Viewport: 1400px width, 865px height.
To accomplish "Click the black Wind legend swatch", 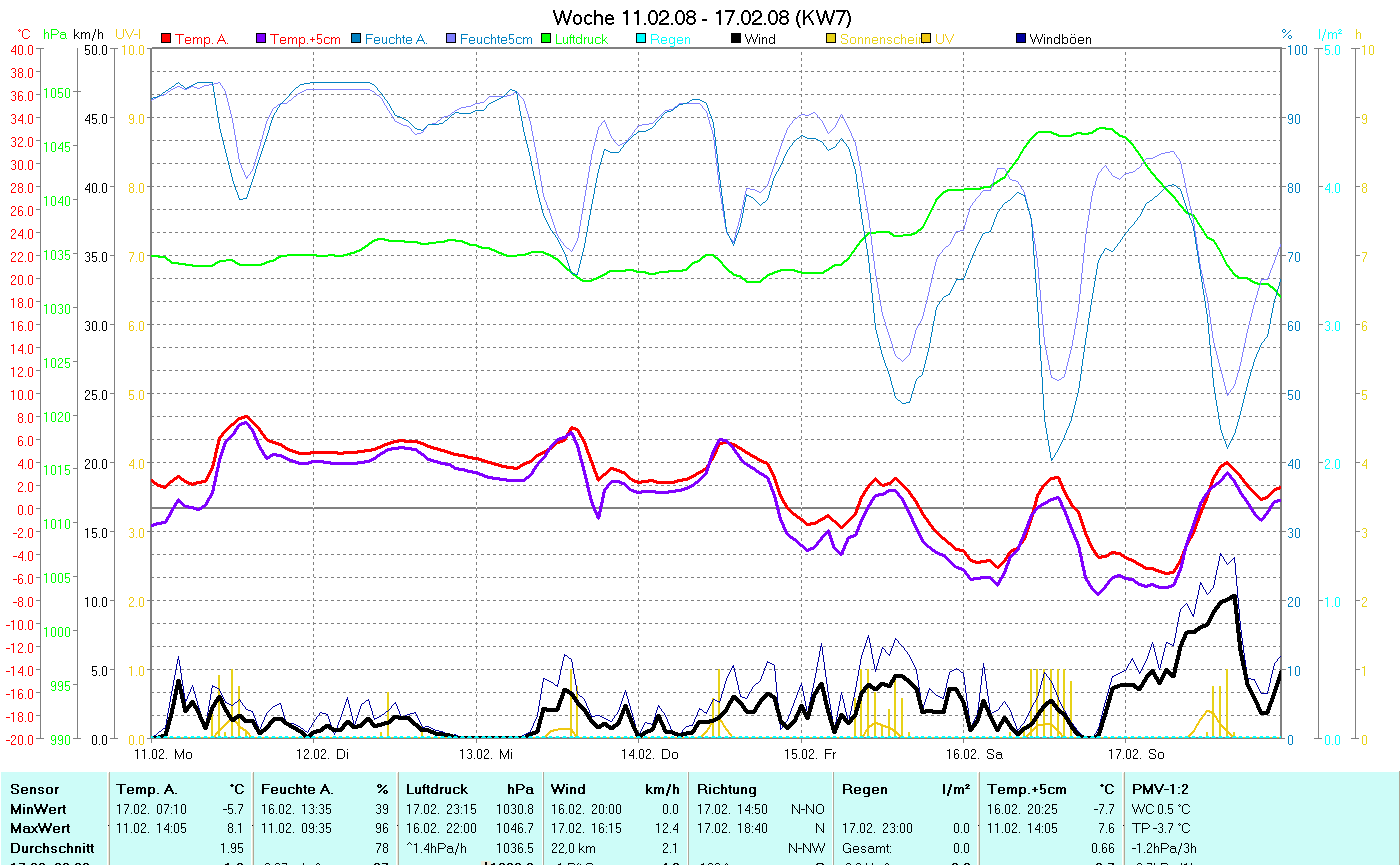I will [735, 39].
